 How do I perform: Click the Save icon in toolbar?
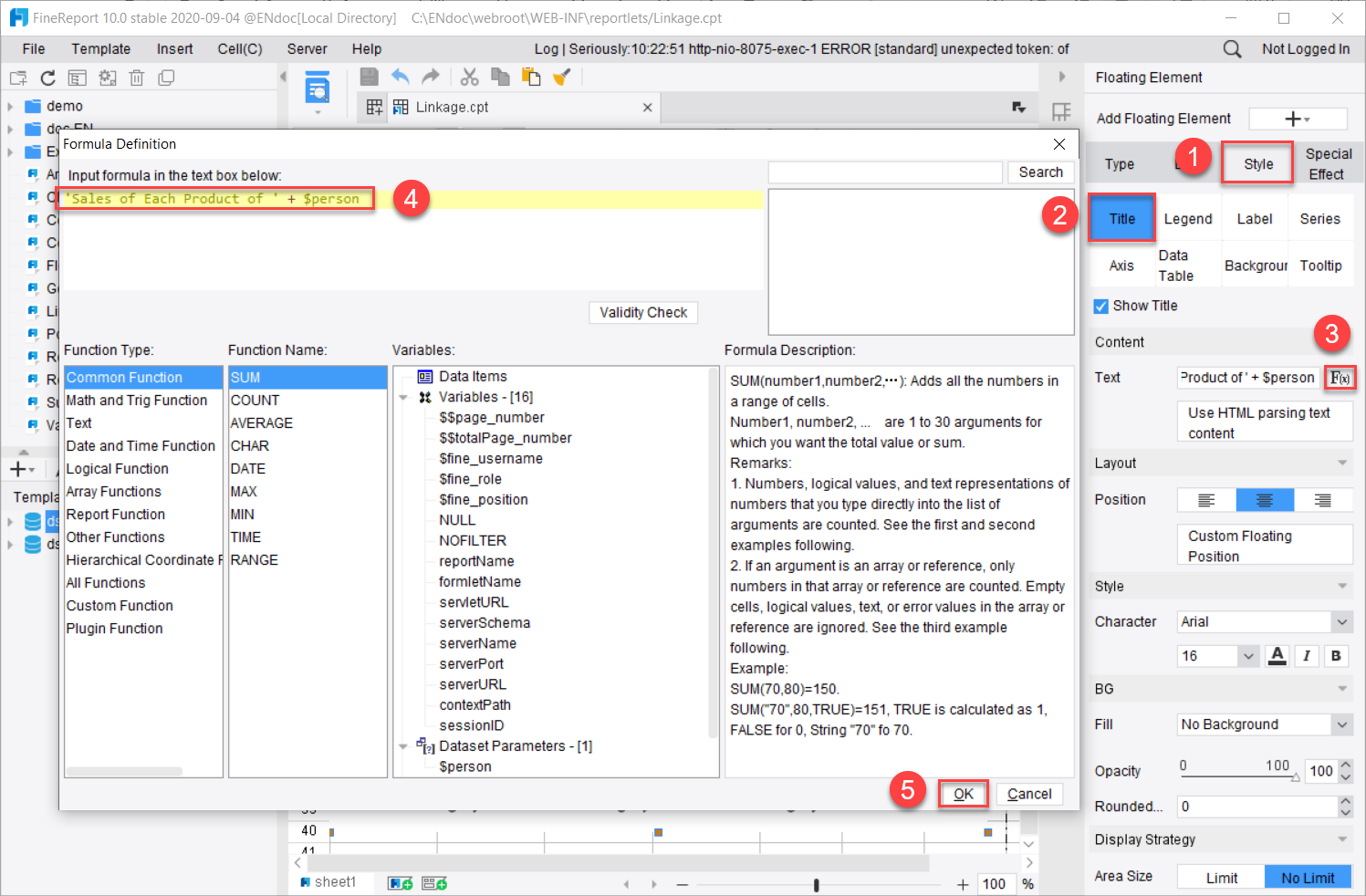[x=369, y=78]
